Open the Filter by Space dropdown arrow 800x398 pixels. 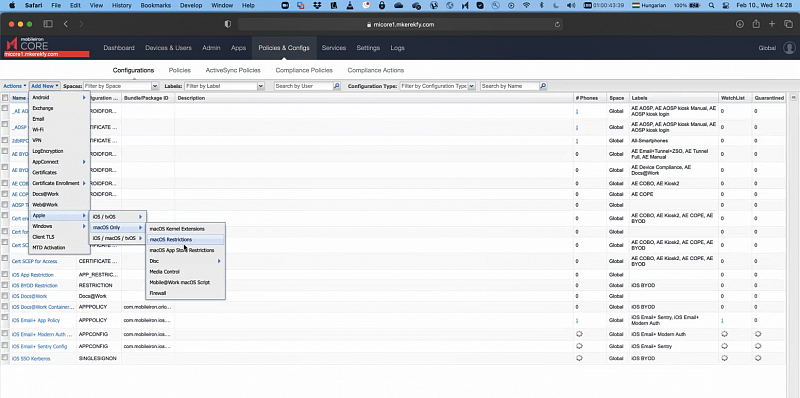tap(155, 86)
